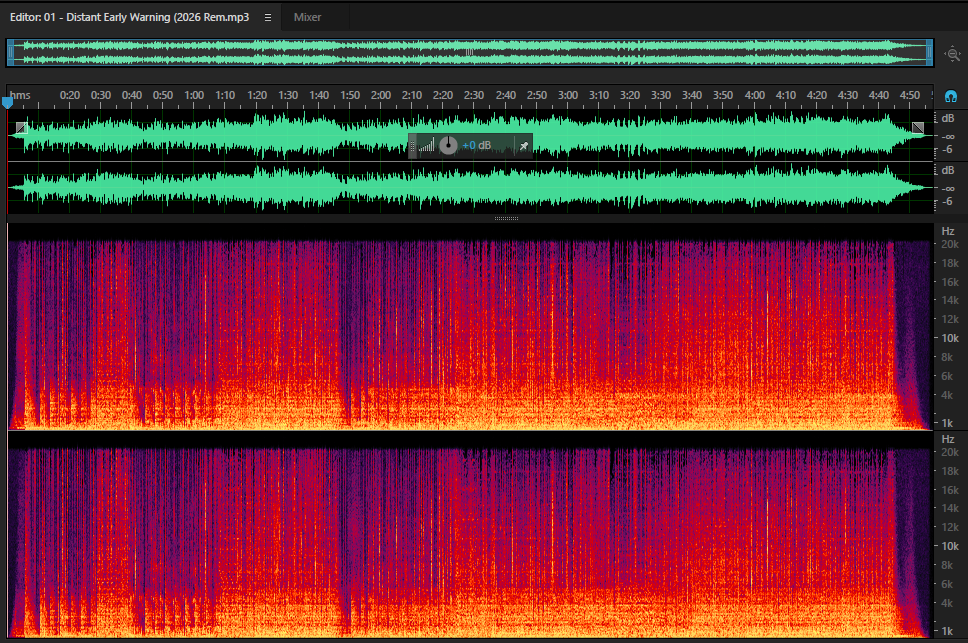The image size is (968, 643).
Task: Click 4k on upper spectral frequency scale
Action: 948,395
